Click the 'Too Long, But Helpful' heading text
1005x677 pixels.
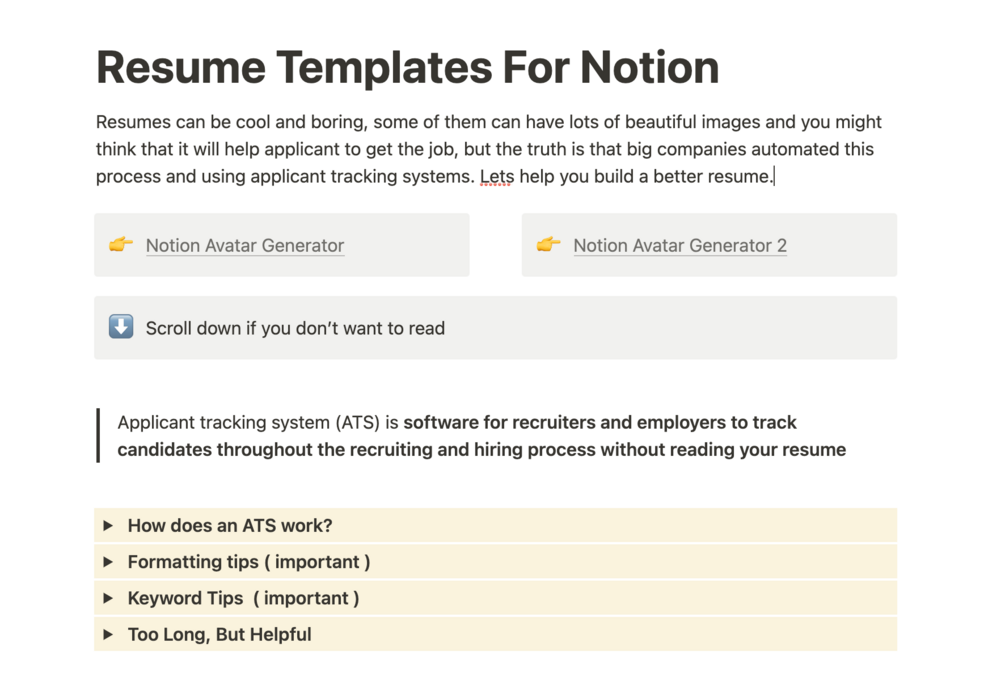click(x=219, y=634)
